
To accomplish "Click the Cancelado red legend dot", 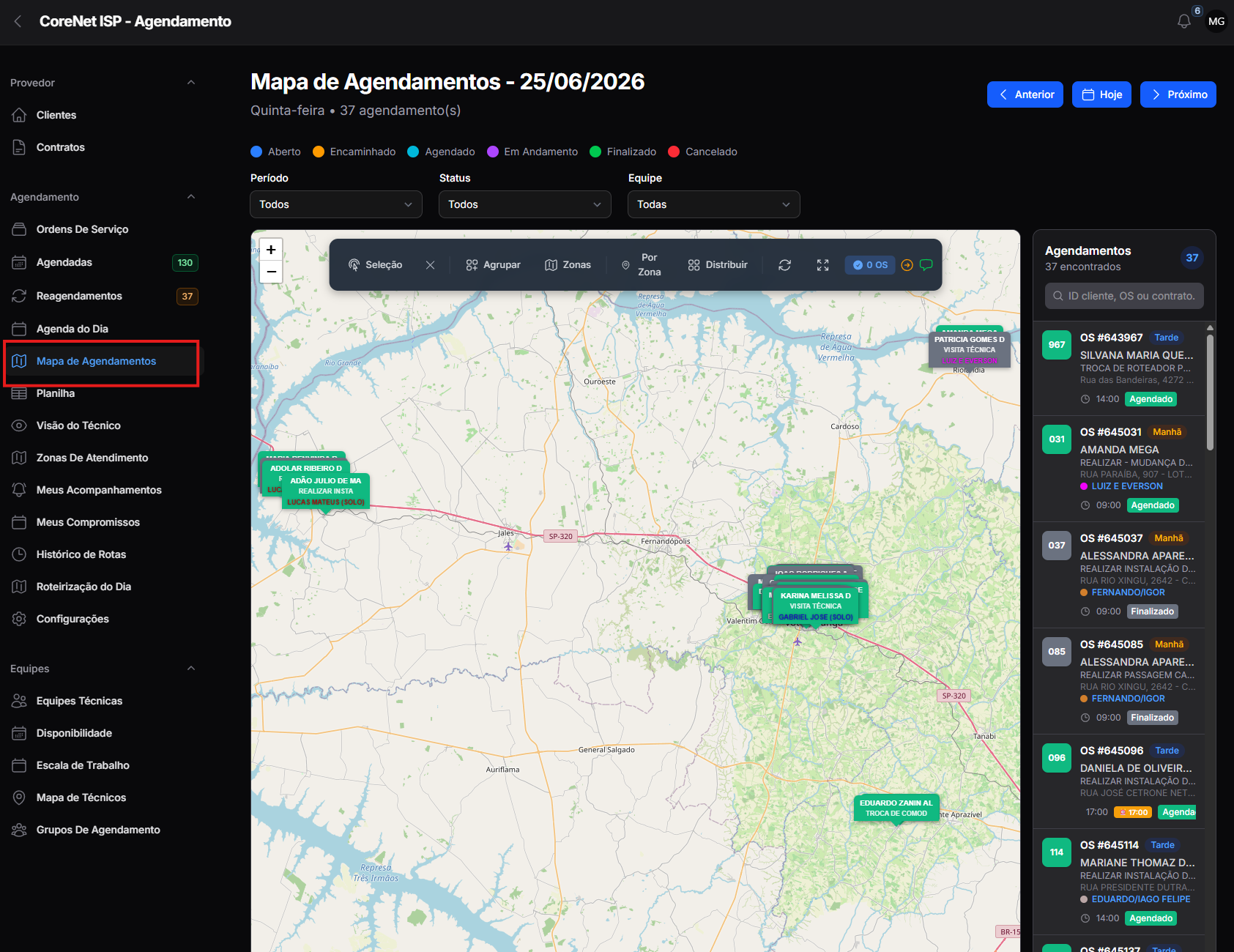I will [x=674, y=152].
